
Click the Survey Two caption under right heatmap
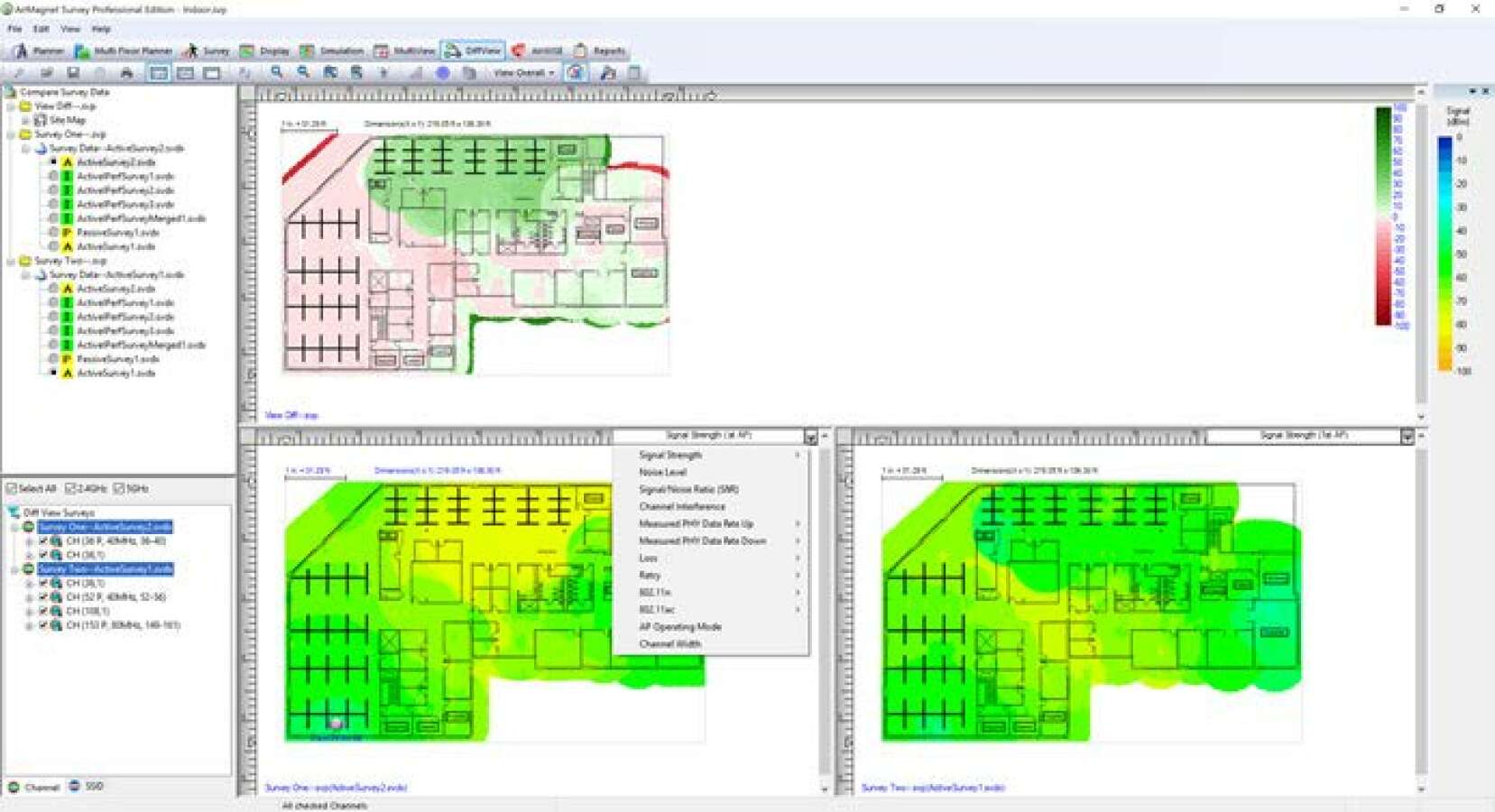pos(933,788)
